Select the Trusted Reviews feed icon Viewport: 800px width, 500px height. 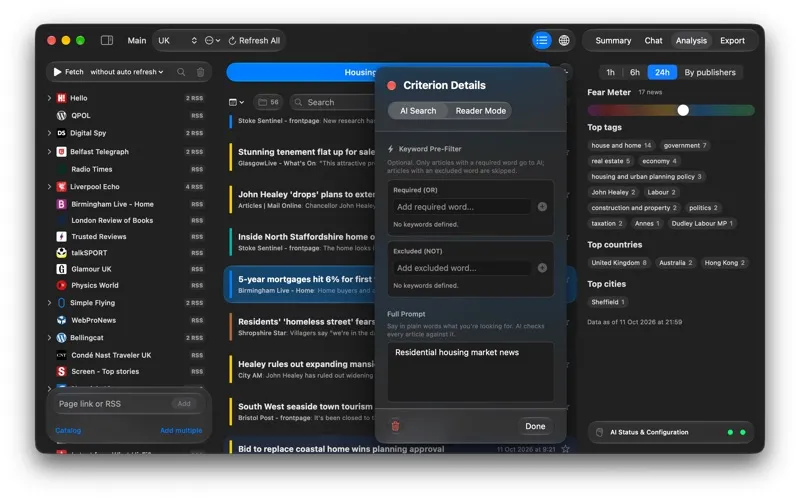pos(61,237)
